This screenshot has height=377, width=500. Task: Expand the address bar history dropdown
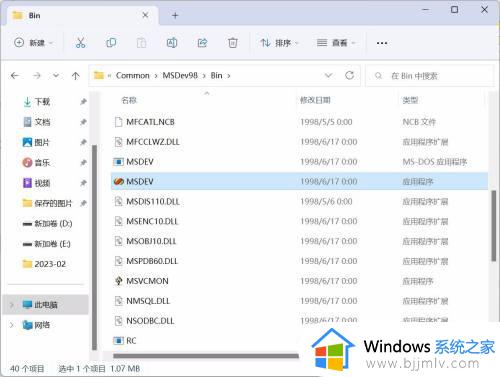click(329, 76)
